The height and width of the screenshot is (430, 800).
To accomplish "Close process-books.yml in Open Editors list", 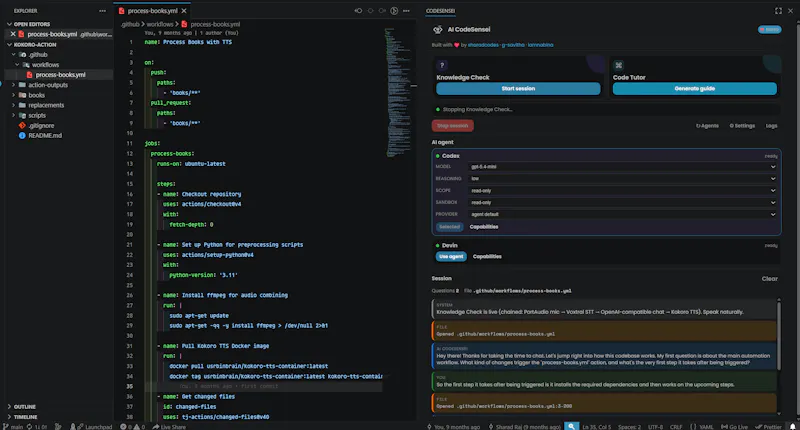I will point(13,34).
